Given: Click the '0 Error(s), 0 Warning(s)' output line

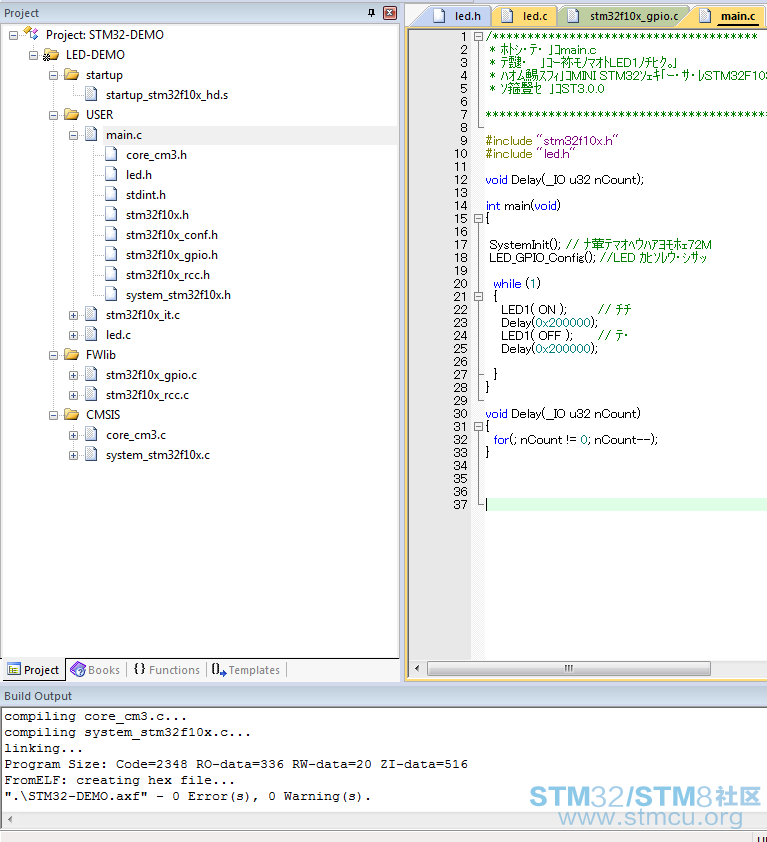Looking at the screenshot, I should pyautogui.click(x=187, y=796).
